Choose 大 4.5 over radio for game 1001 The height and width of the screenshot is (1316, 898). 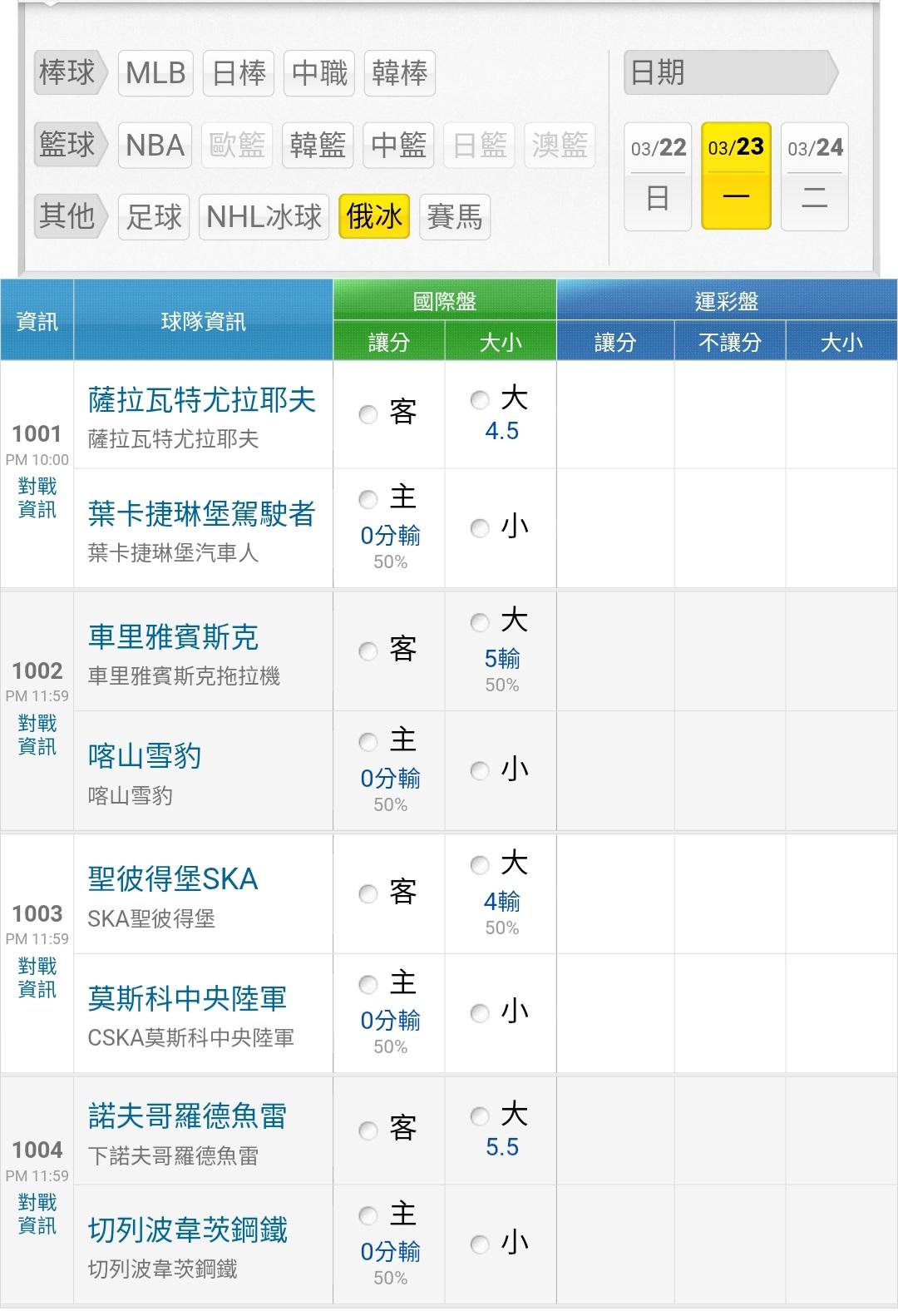(x=480, y=400)
